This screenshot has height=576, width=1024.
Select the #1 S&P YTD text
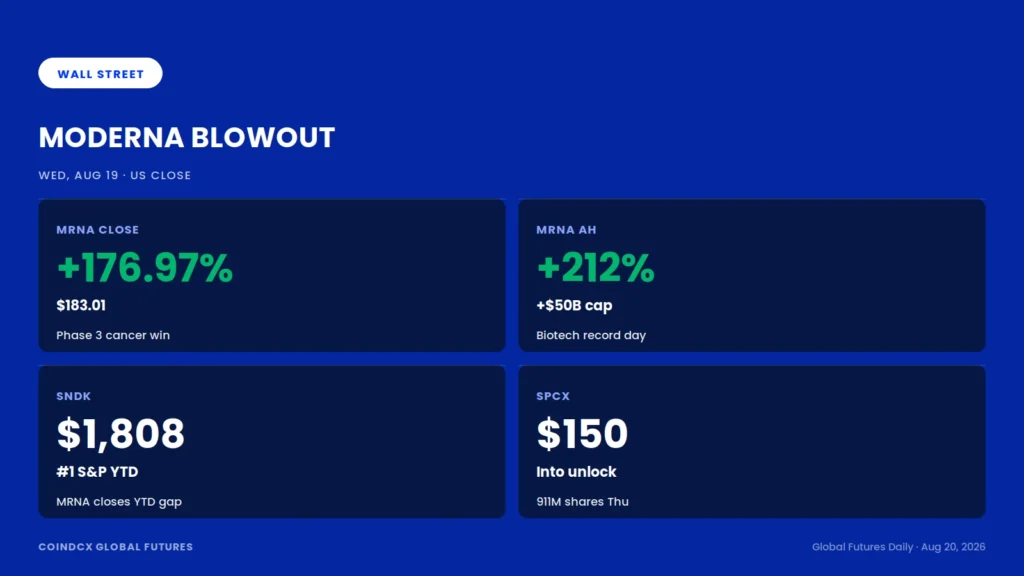pyautogui.click(x=97, y=472)
